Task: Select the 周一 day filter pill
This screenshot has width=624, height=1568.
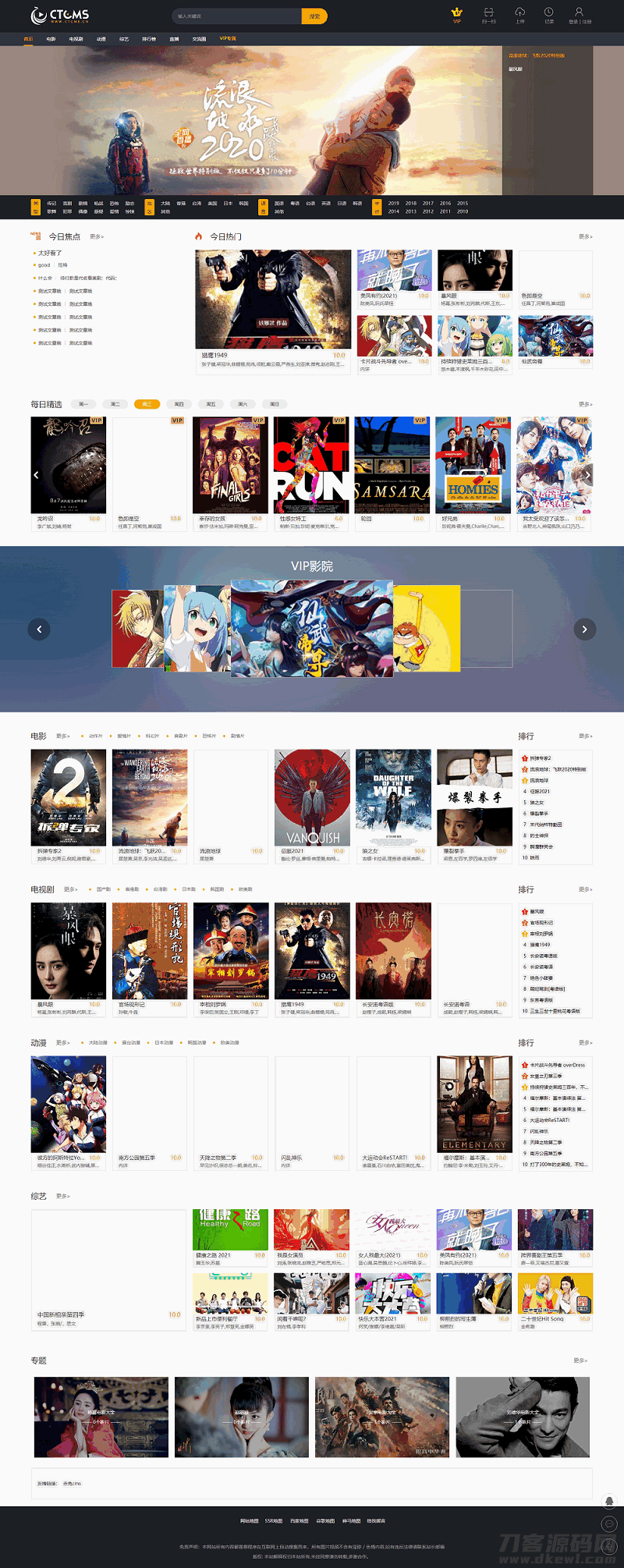Action: point(83,404)
